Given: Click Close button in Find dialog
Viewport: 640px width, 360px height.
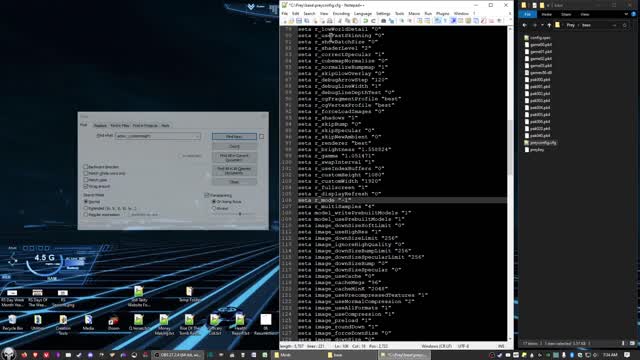Looking at the screenshot, I should [234, 182].
